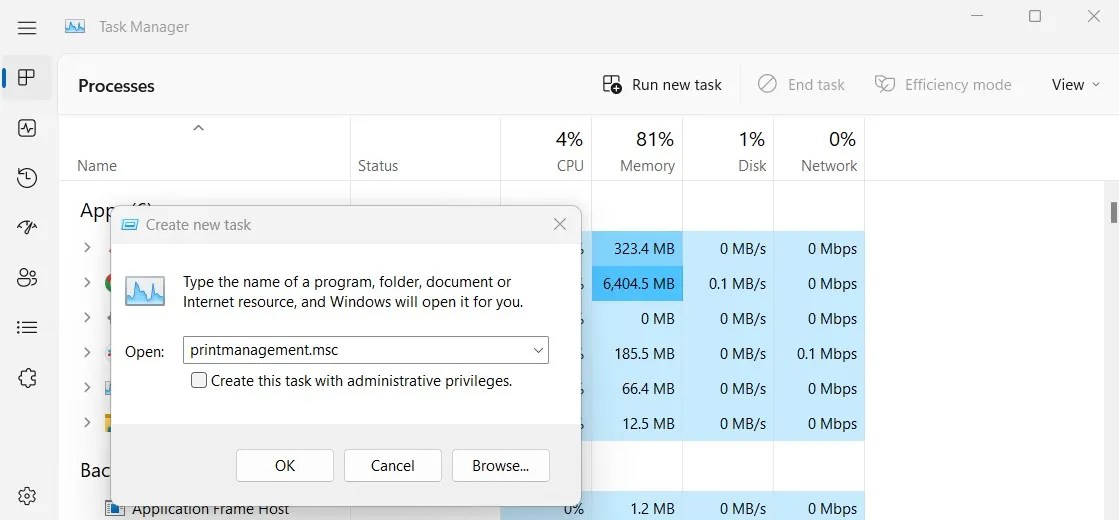Open the Open field history dropdown arrow
The width and height of the screenshot is (1119, 520).
(538, 350)
